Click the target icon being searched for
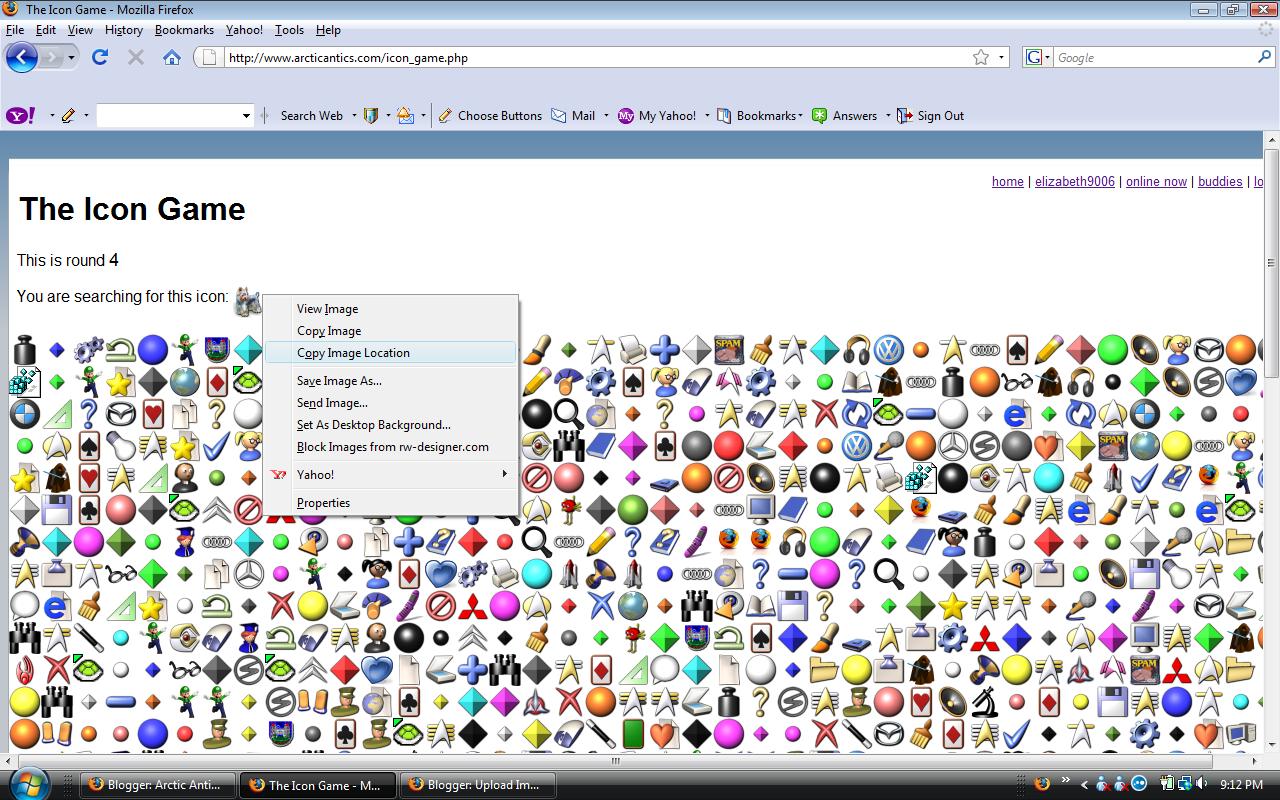 coord(248,300)
